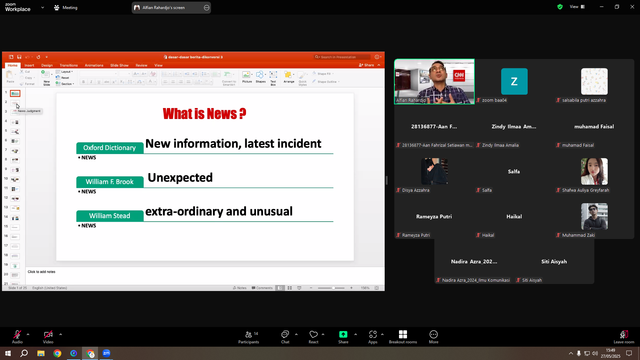The width and height of the screenshot is (640, 360).
Task: Open the Insert ribbon tab
Action: [29, 65]
